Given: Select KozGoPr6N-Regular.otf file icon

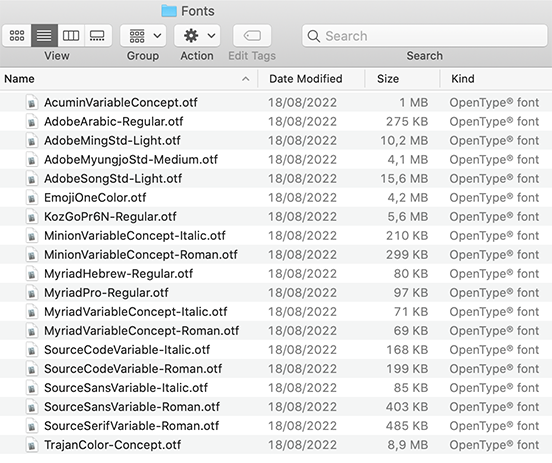Looking at the screenshot, I should click(x=32, y=217).
